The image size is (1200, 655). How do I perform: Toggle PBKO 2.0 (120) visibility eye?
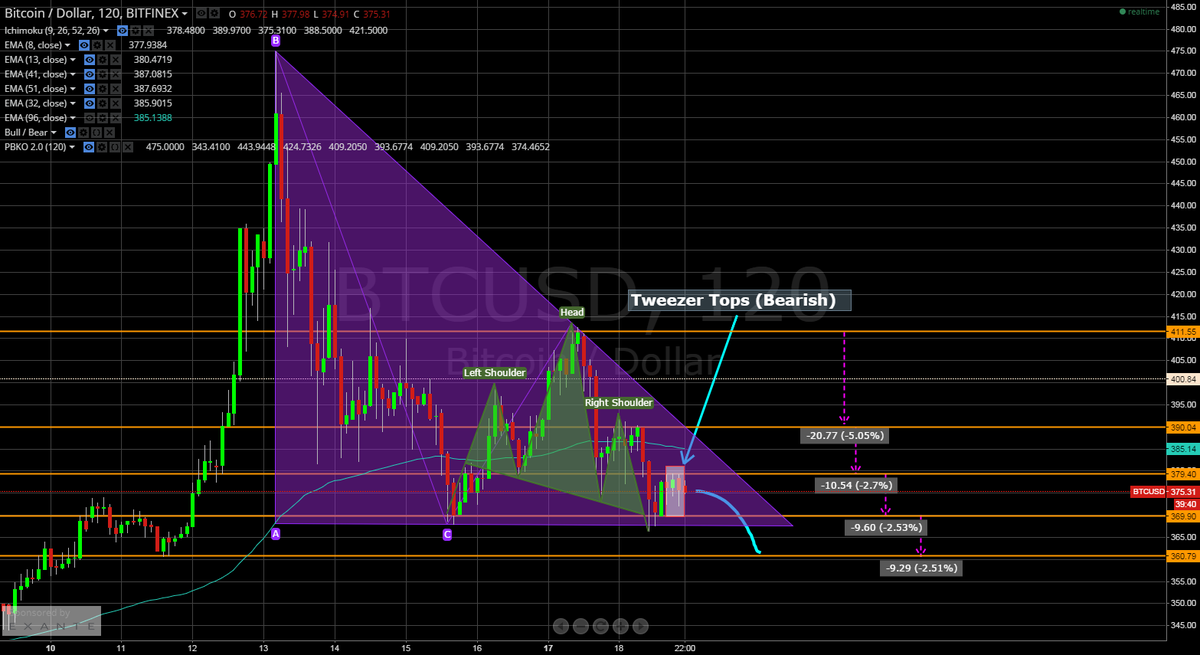pyautogui.click(x=88, y=147)
